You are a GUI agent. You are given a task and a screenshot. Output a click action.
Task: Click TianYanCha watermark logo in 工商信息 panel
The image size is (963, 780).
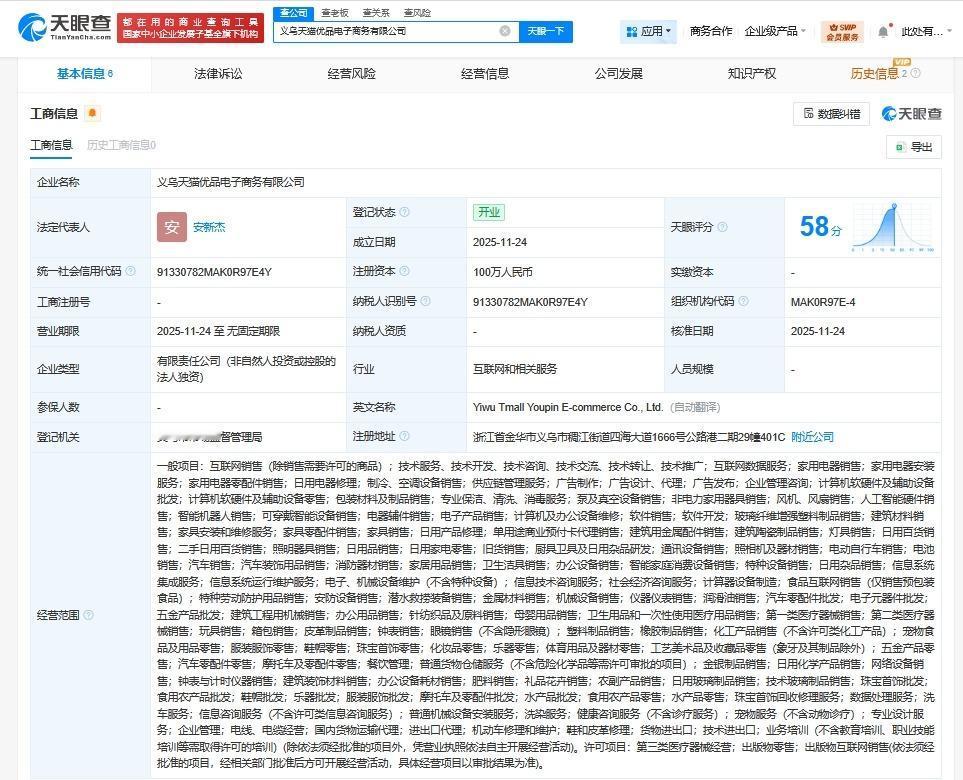coord(888,114)
